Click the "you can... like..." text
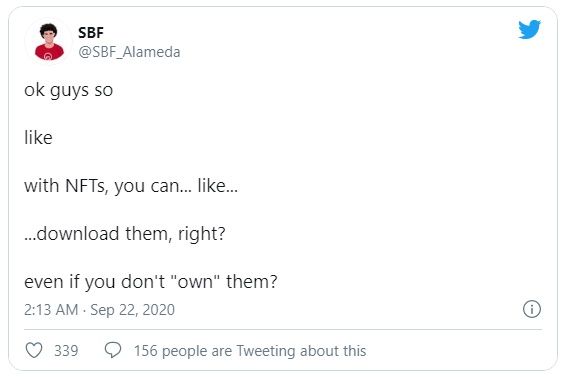 [x=176, y=186]
